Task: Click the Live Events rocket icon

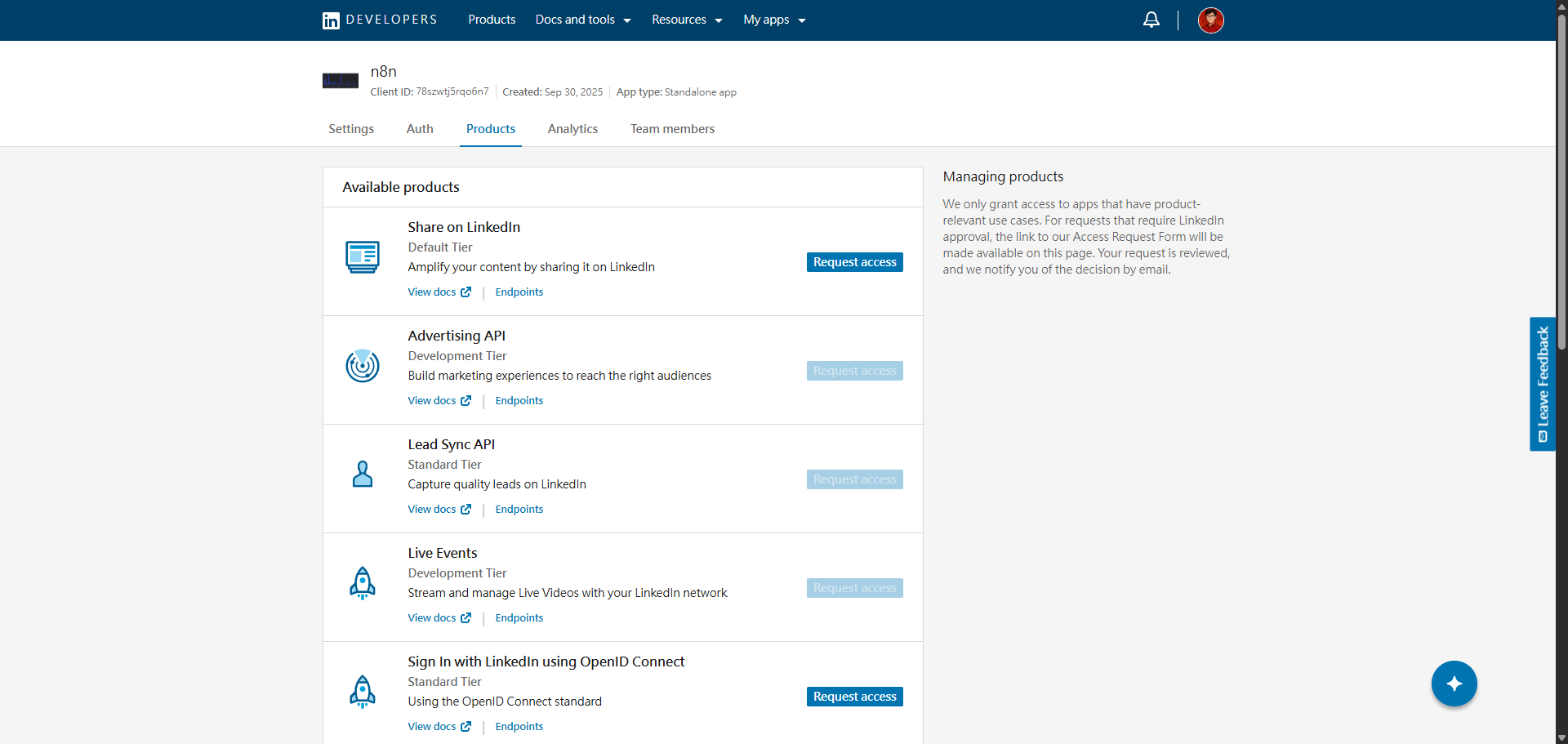Action: click(362, 582)
